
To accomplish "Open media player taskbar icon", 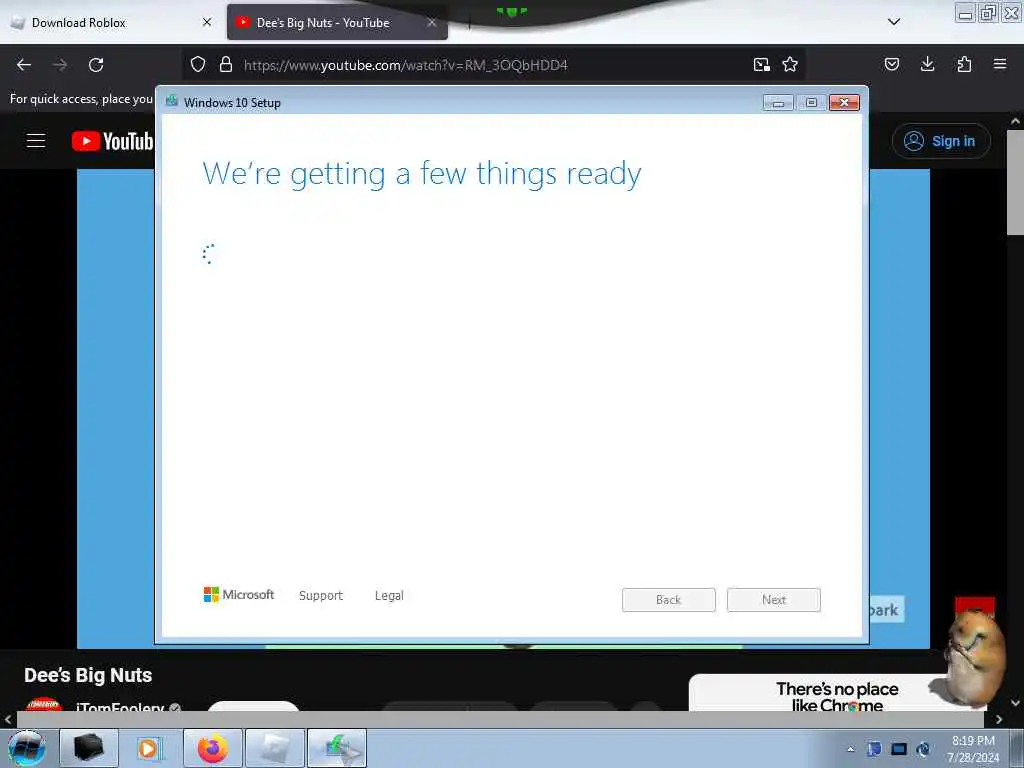I will 150,748.
